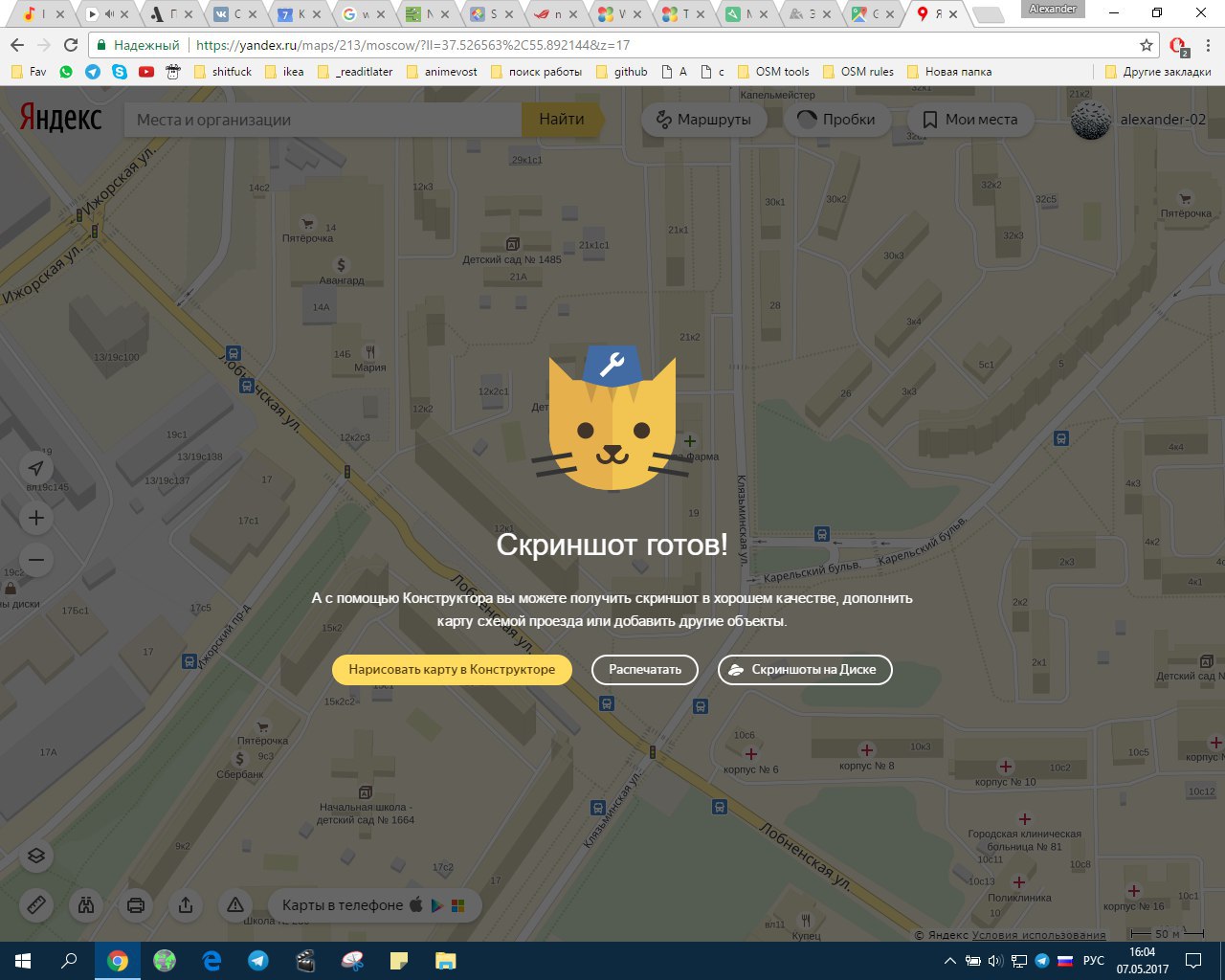This screenshot has width=1225, height=980.
Task: Click the Yandex logo
Action: [x=60, y=119]
